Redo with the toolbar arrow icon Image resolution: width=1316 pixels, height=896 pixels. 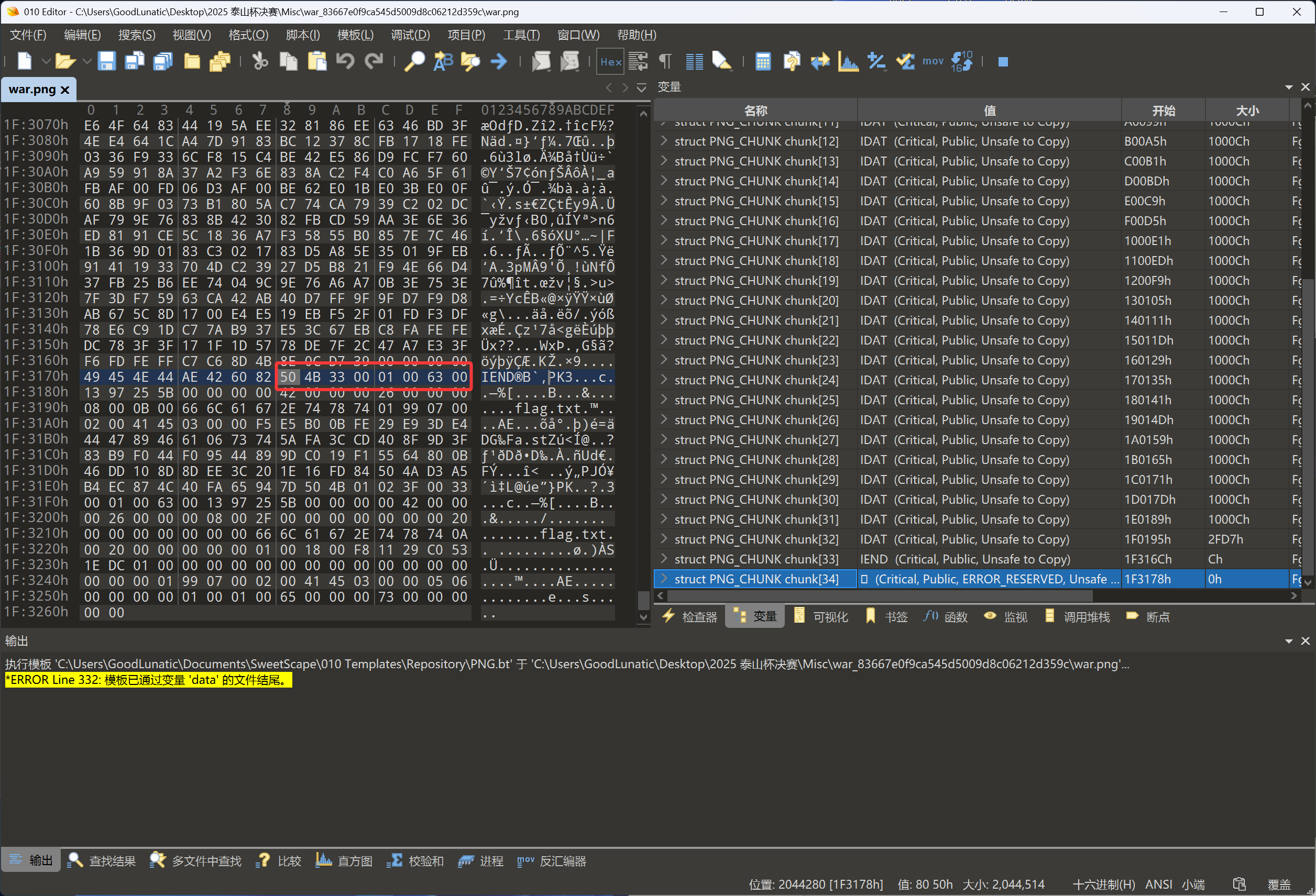[x=373, y=61]
